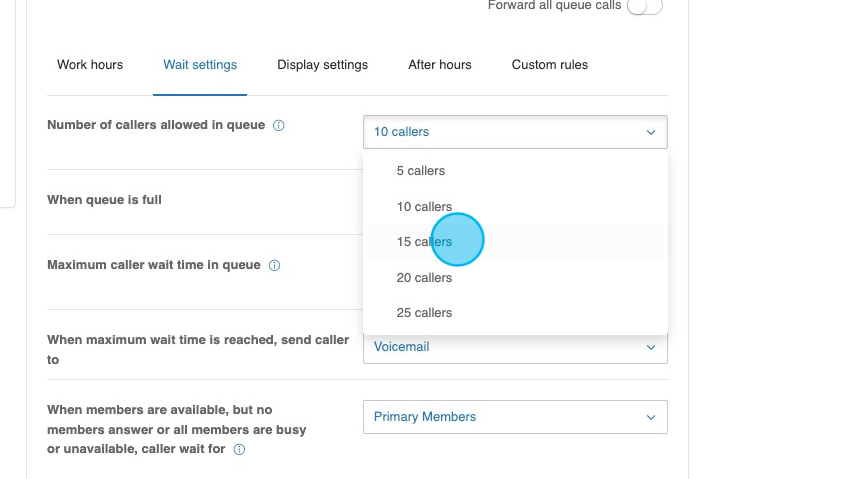The height and width of the screenshot is (479, 860).
Task: Choose 10 callers option in the list
Action: [x=424, y=207]
